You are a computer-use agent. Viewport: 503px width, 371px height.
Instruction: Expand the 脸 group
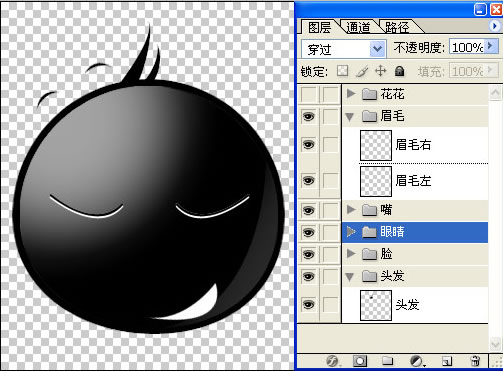click(x=350, y=254)
